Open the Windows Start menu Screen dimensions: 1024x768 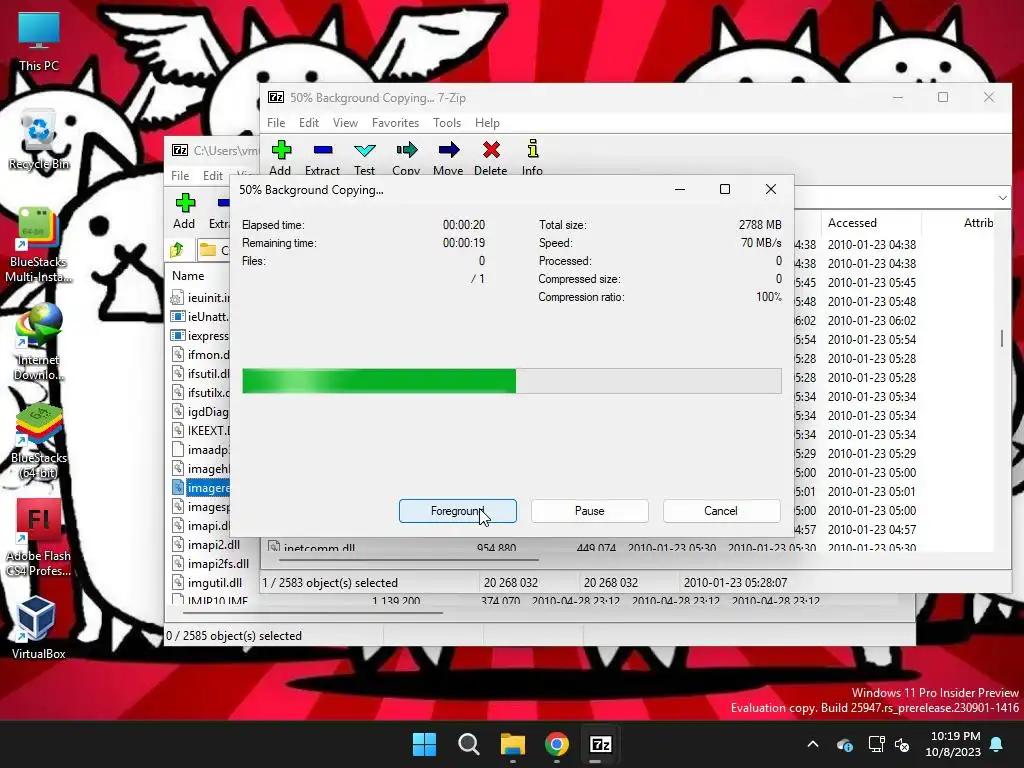point(424,744)
